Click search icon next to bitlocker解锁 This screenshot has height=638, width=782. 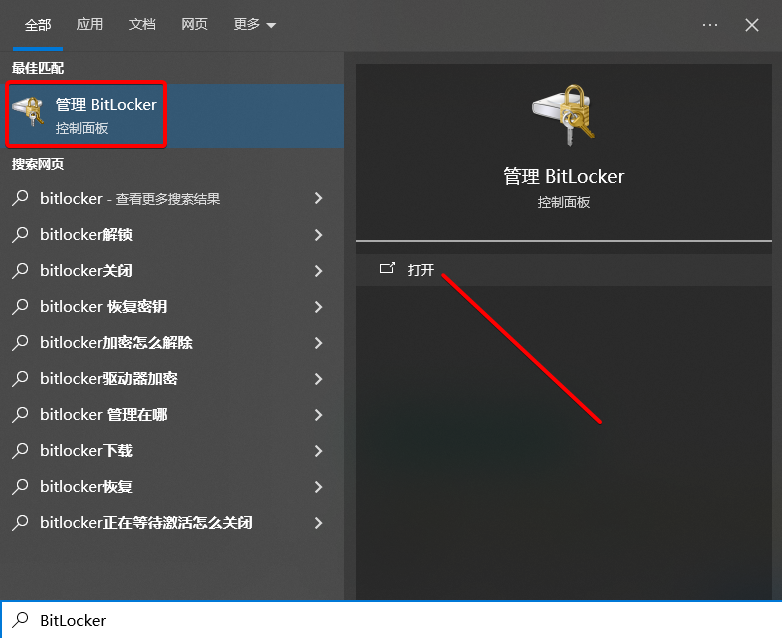point(20,234)
